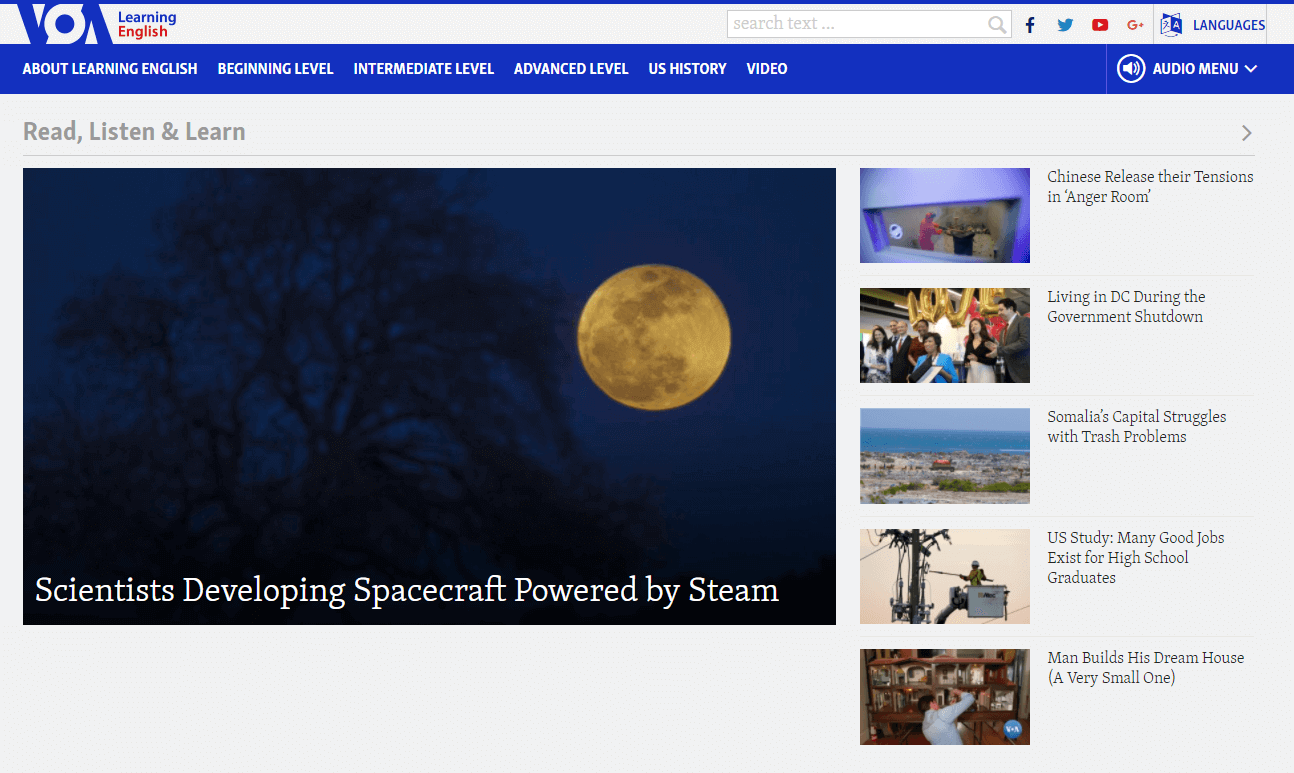Open the Chinese 'Anger Room' article link
1294x773 pixels.
click(1149, 187)
